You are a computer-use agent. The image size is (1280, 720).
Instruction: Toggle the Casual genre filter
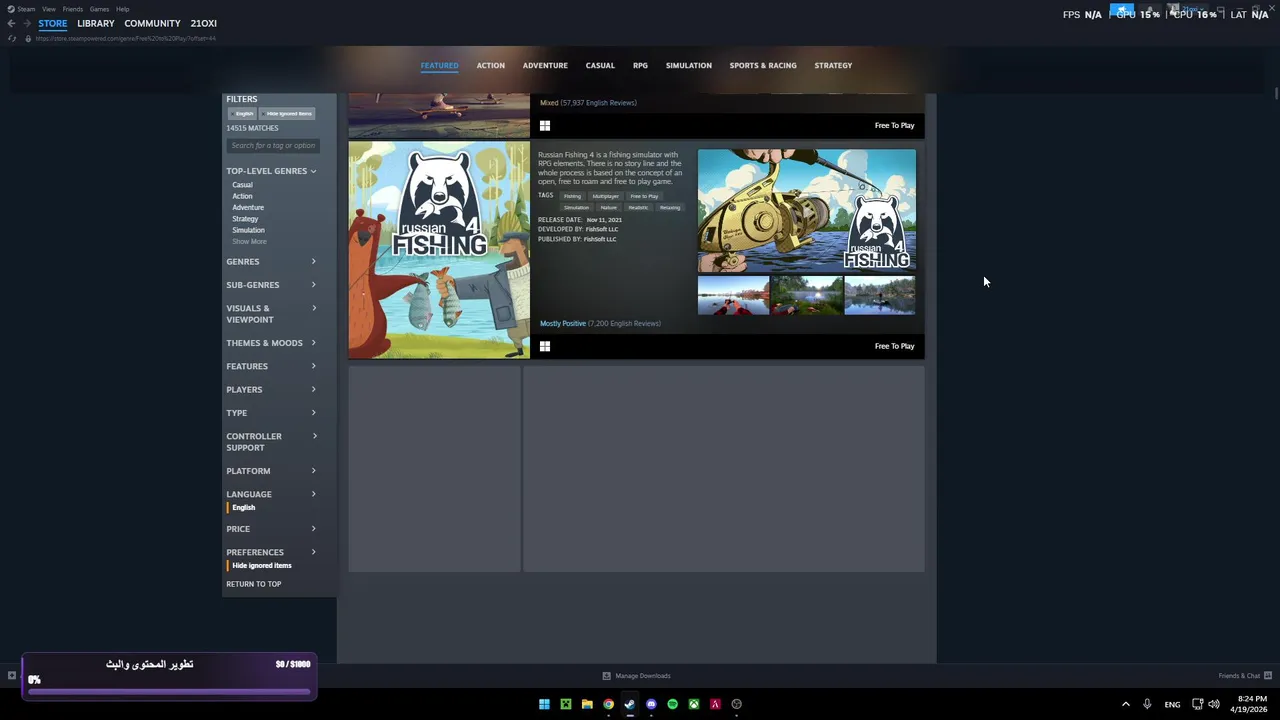[242, 185]
